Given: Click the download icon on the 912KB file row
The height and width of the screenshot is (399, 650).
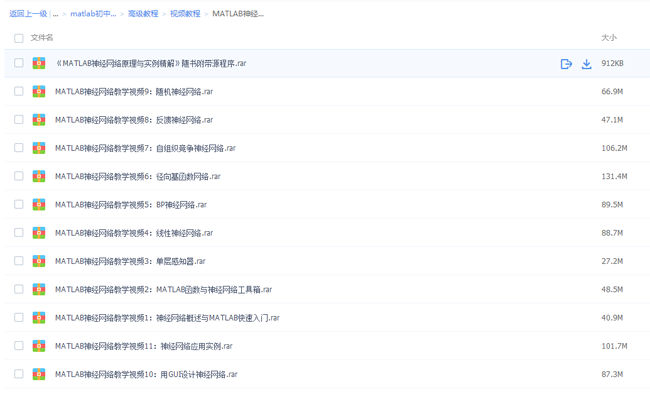Looking at the screenshot, I should (x=586, y=64).
